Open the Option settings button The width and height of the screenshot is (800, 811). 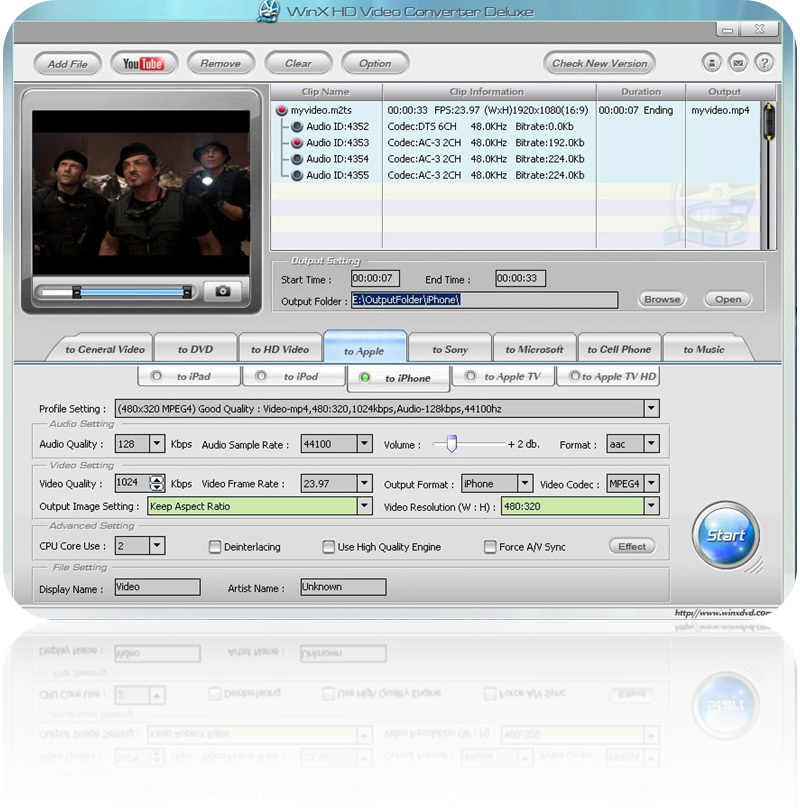(375, 63)
